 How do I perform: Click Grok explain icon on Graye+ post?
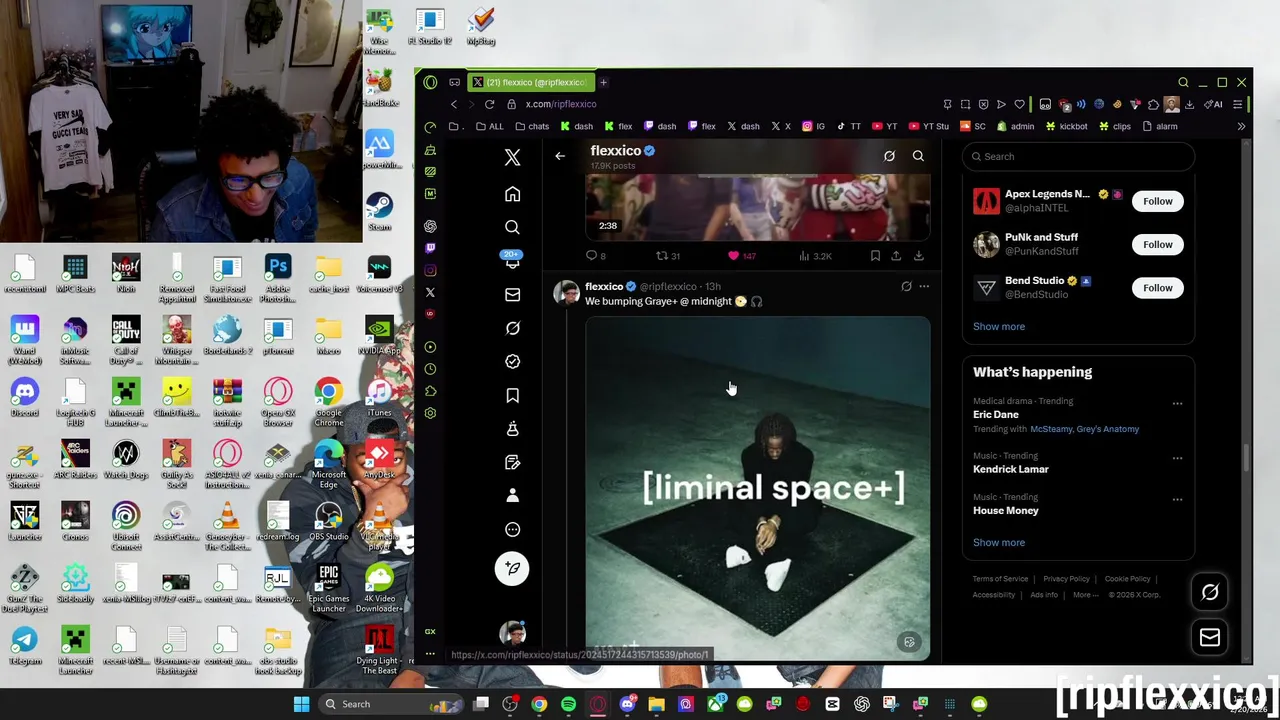pos(906,287)
